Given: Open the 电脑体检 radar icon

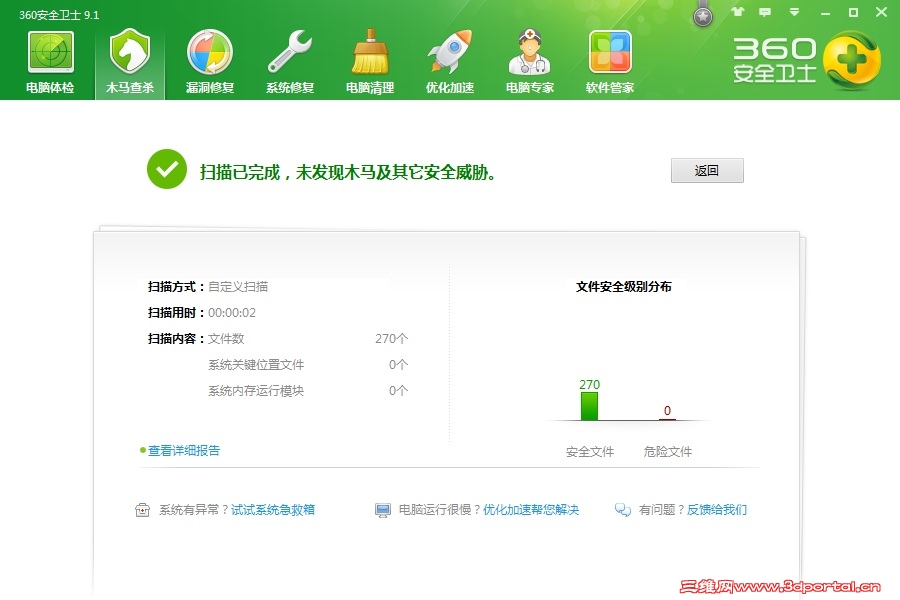Looking at the screenshot, I should click(51, 52).
